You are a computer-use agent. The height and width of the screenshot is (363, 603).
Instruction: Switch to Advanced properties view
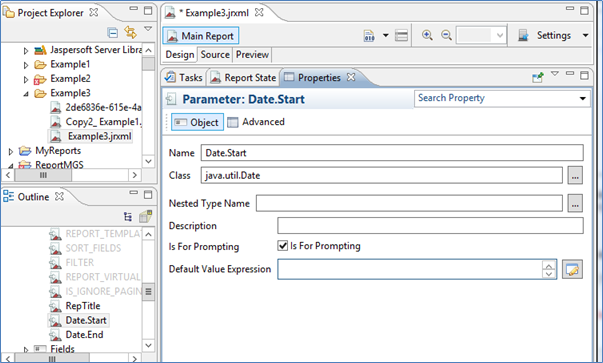256,122
